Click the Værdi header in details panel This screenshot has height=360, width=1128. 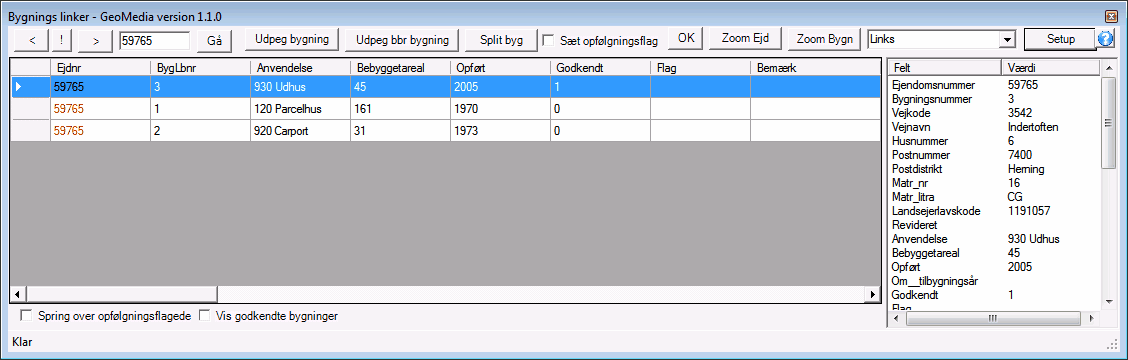click(1050, 68)
